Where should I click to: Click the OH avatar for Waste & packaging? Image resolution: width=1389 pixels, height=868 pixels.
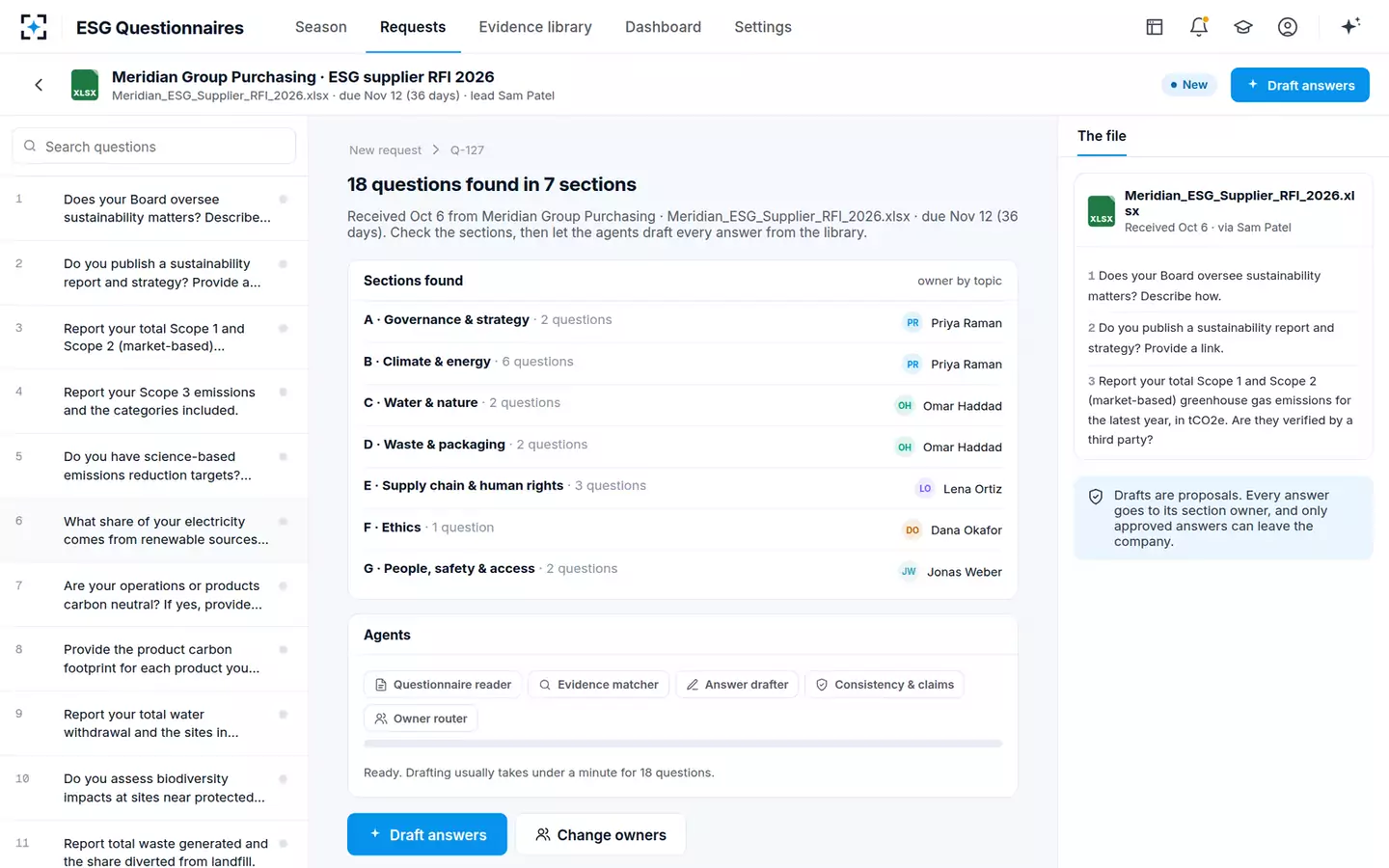tap(905, 448)
